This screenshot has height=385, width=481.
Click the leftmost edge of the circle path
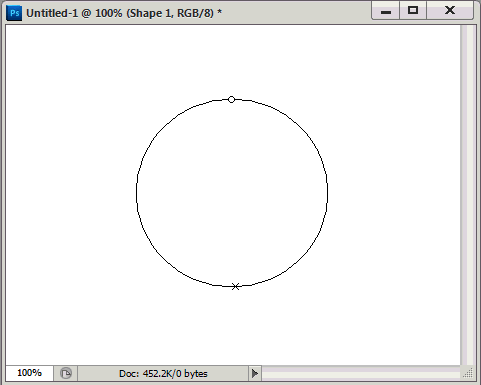coord(137,191)
